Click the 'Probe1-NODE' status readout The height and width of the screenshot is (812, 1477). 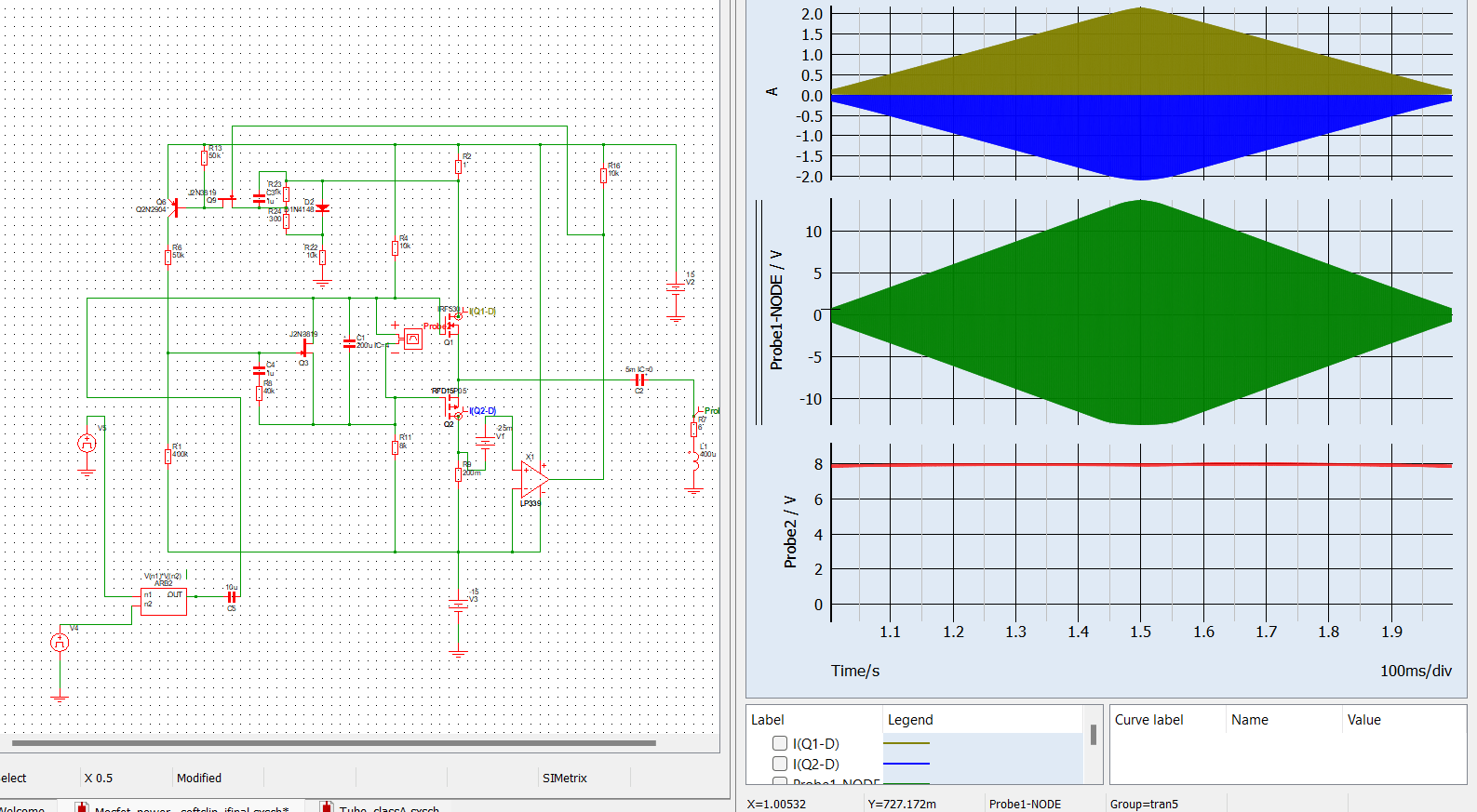[x=1025, y=805]
